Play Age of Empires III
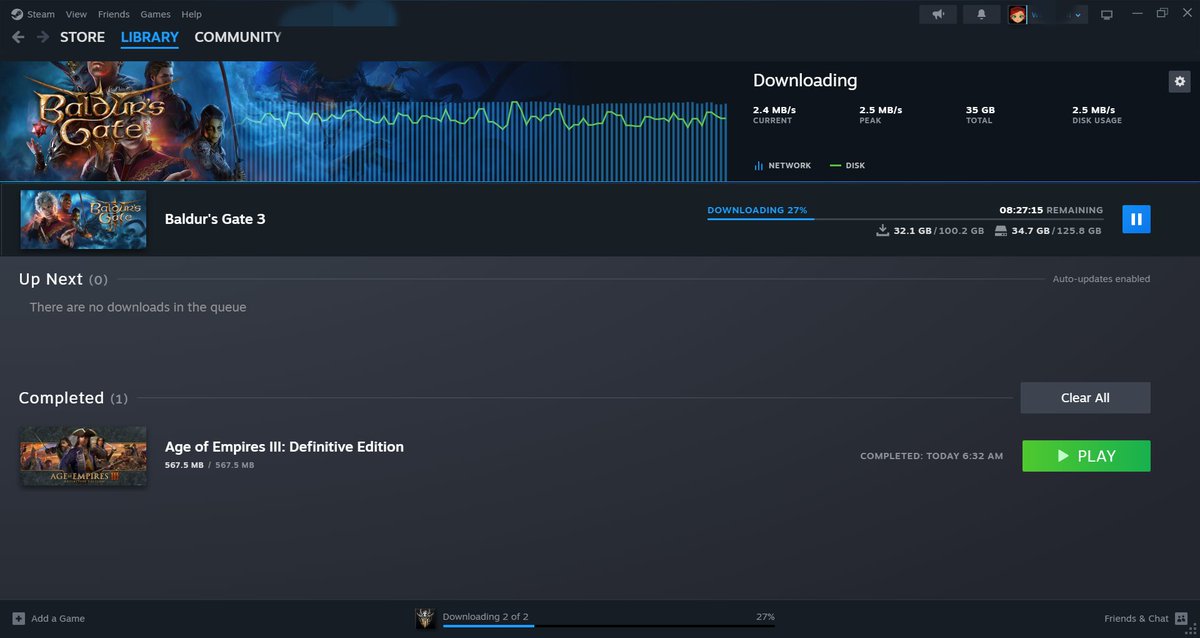 point(1086,456)
